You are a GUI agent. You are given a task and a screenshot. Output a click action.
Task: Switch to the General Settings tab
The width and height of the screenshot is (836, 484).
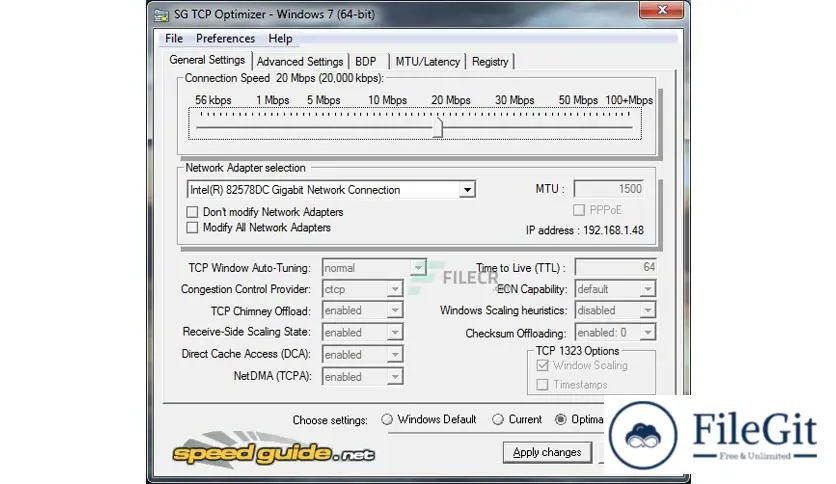pos(207,60)
